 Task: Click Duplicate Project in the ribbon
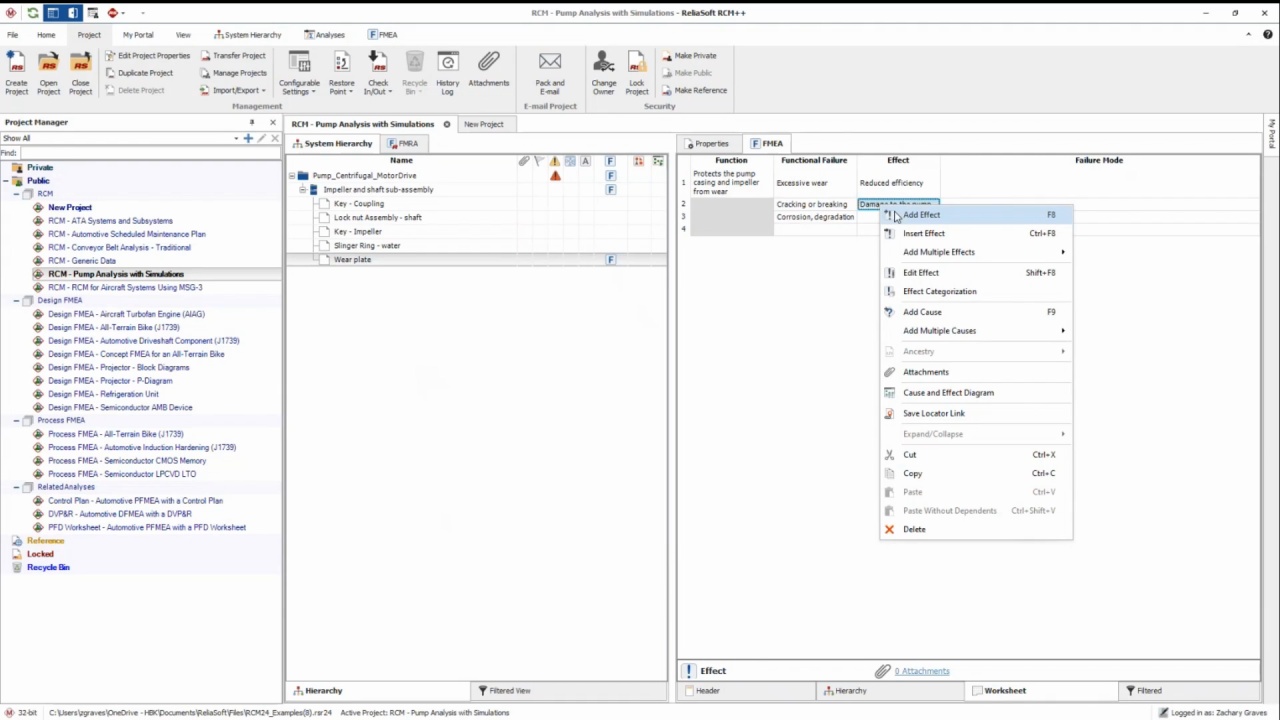tap(139, 73)
